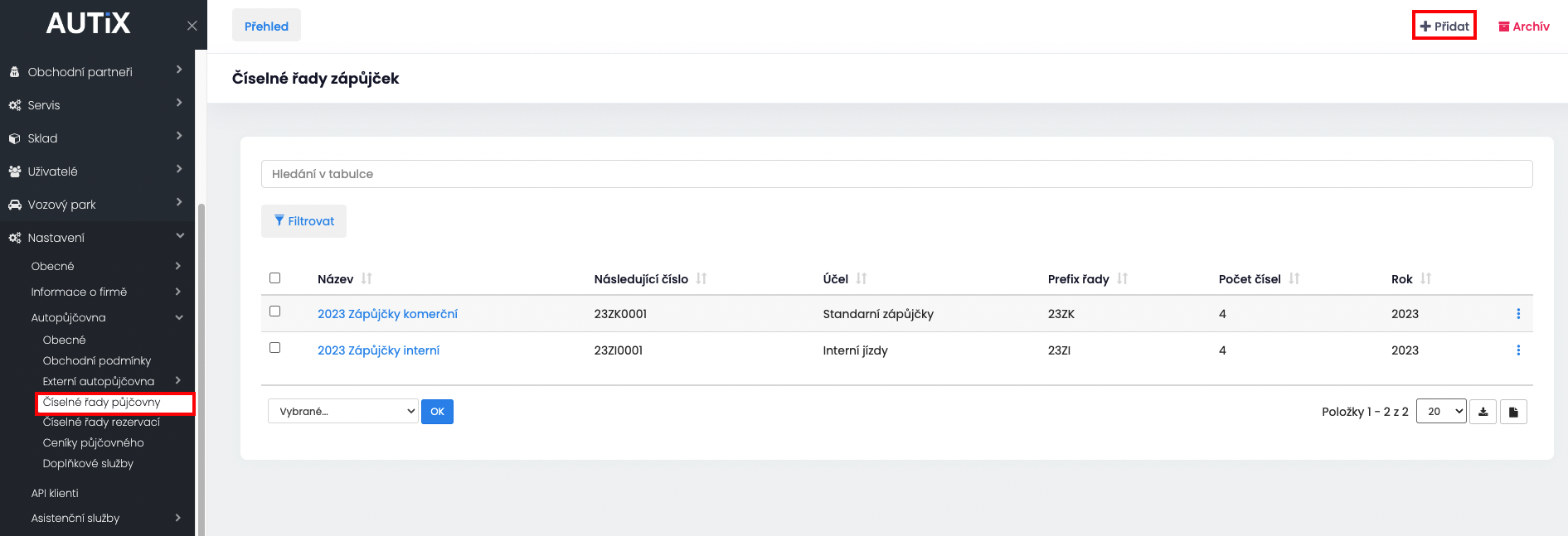The width and height of the screenshot is (1568, 536).
Task: Click the Hledání v tabulce search field
Action: (x=896, y=174)
